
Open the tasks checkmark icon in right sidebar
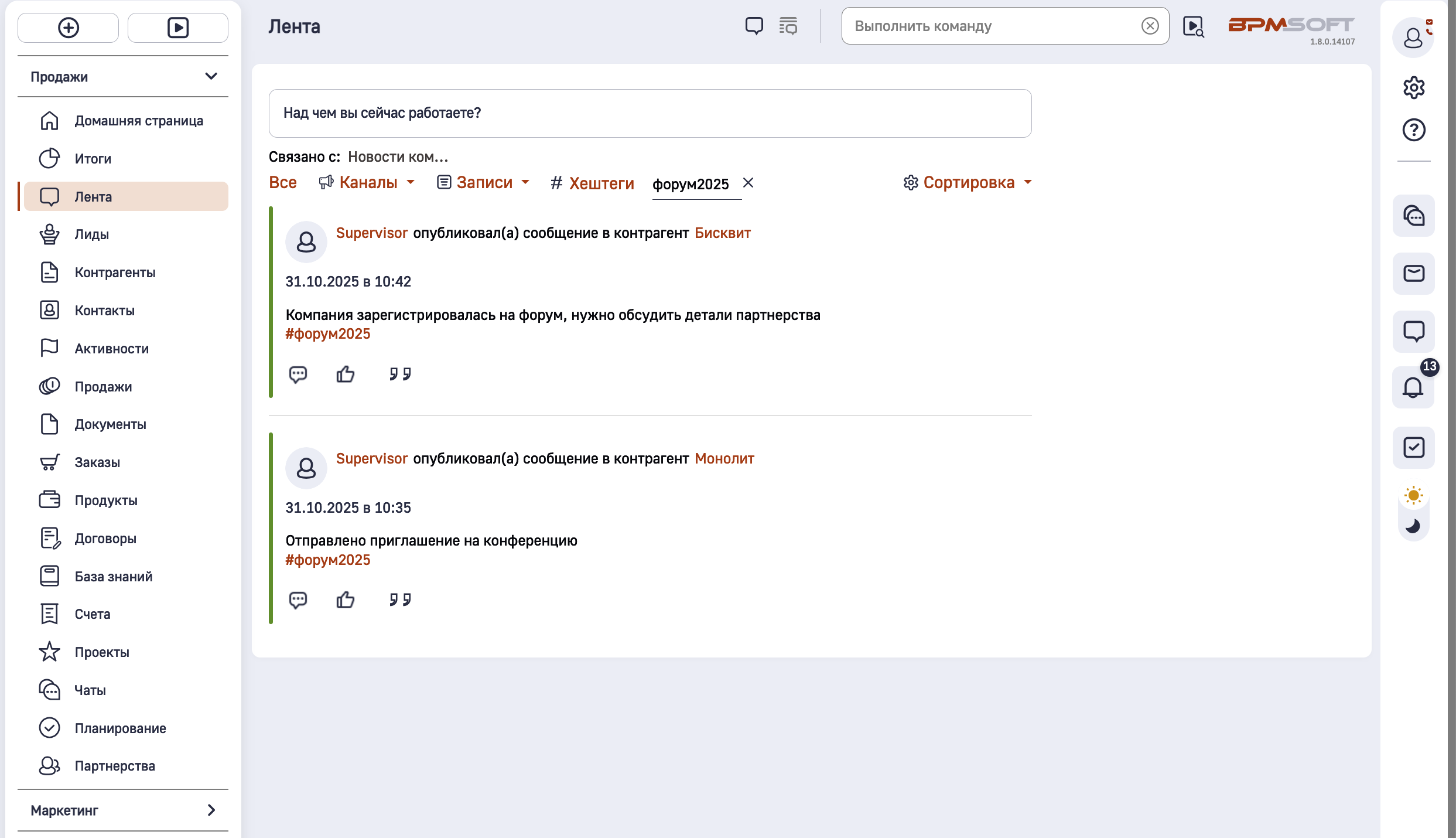(x=1414, y=448)
